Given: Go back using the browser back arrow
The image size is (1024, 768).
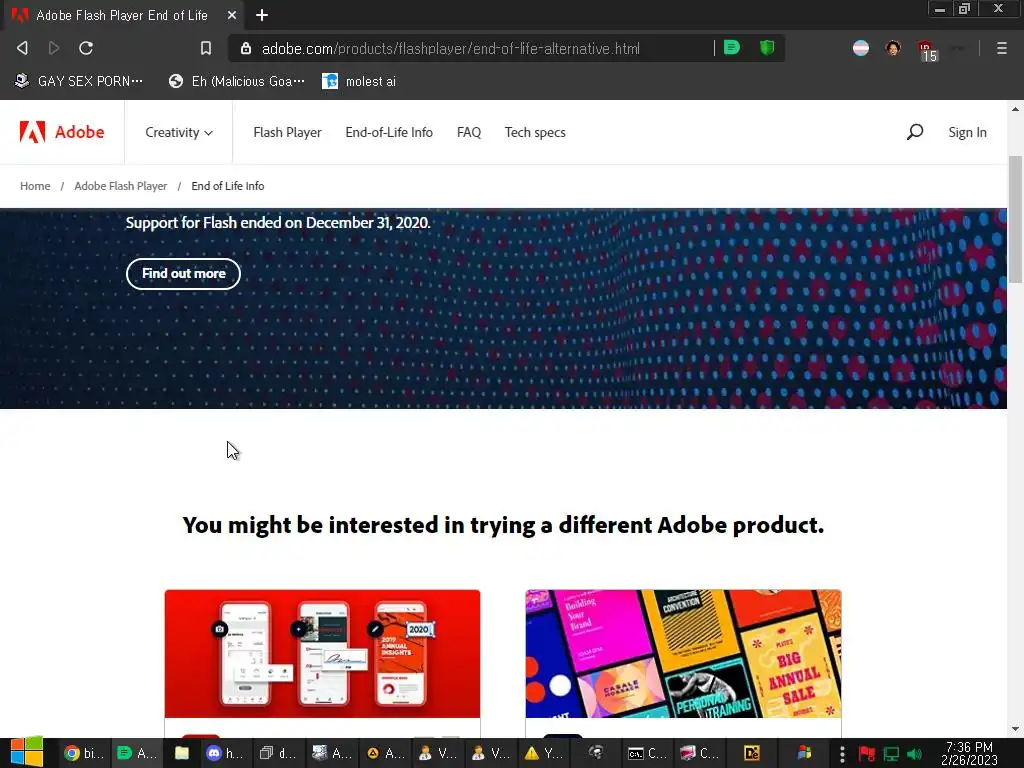Looking at the screenshot, I should [x=22, y=48].
